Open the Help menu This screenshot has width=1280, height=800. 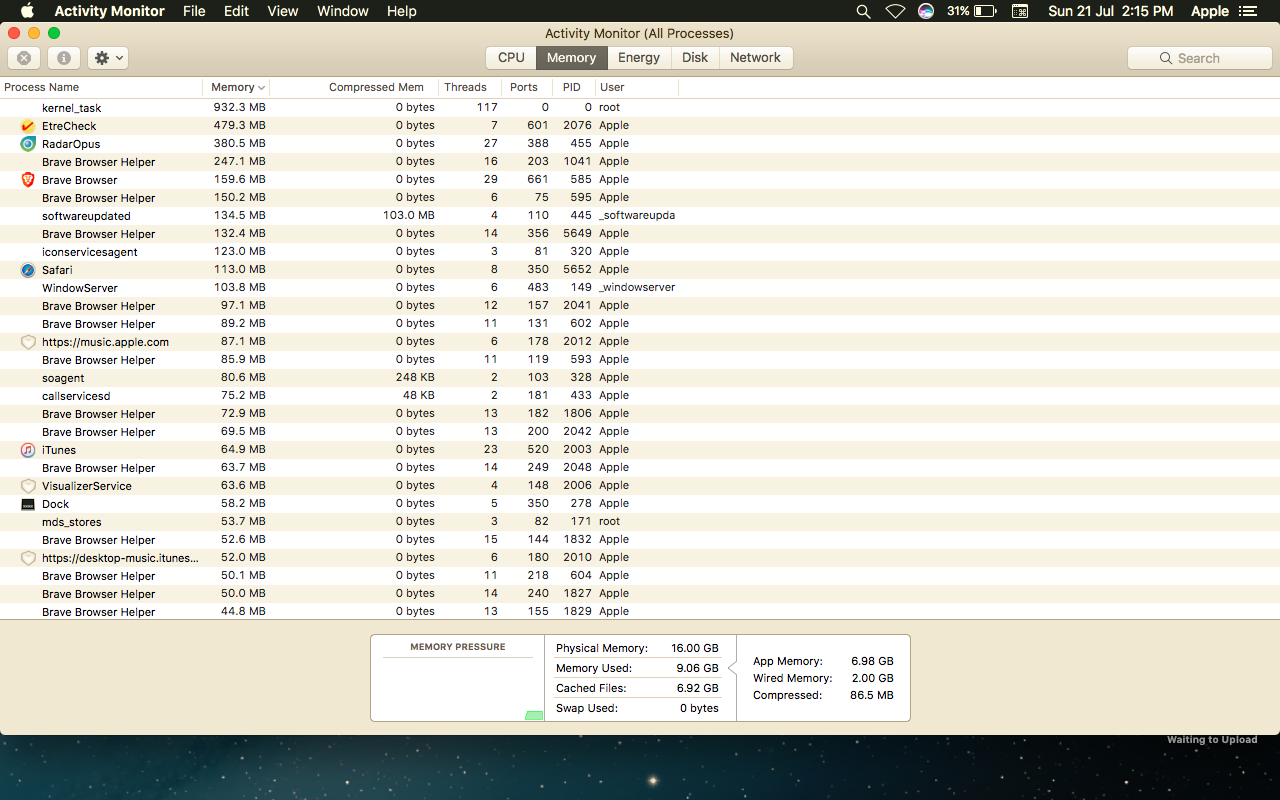[x=401, y=11]
